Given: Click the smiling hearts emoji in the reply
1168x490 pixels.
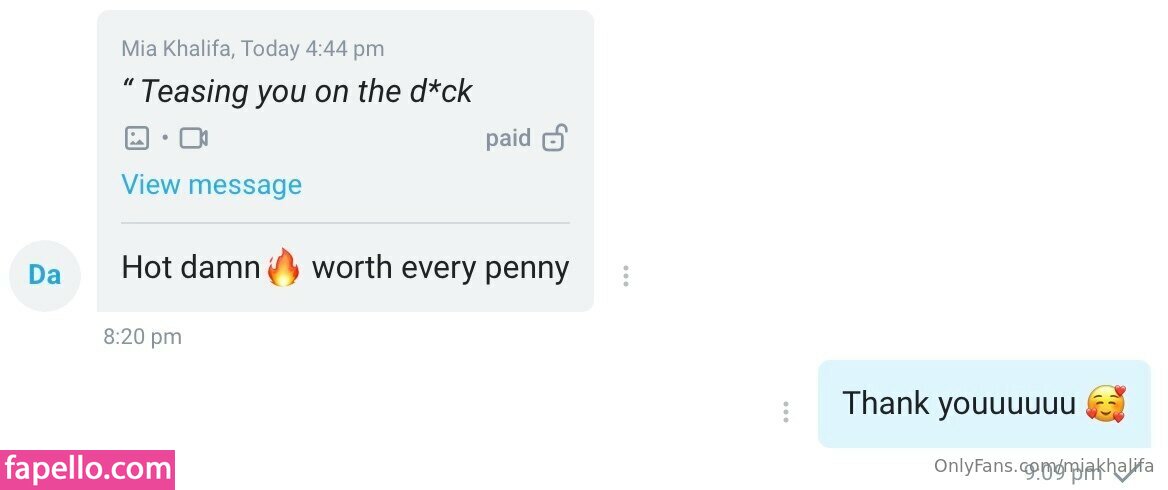Looking at the screenshot, I should (1106, 404).
